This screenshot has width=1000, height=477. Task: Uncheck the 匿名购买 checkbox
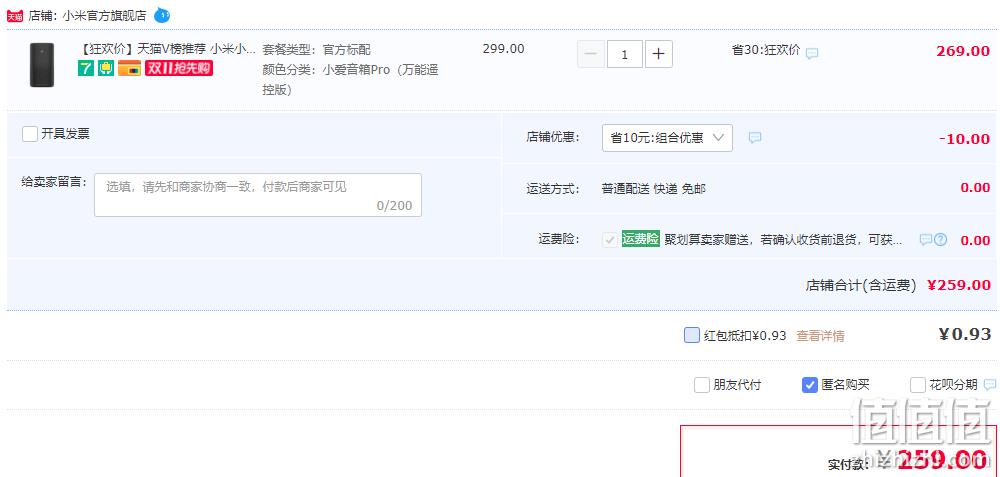(809, 385)
